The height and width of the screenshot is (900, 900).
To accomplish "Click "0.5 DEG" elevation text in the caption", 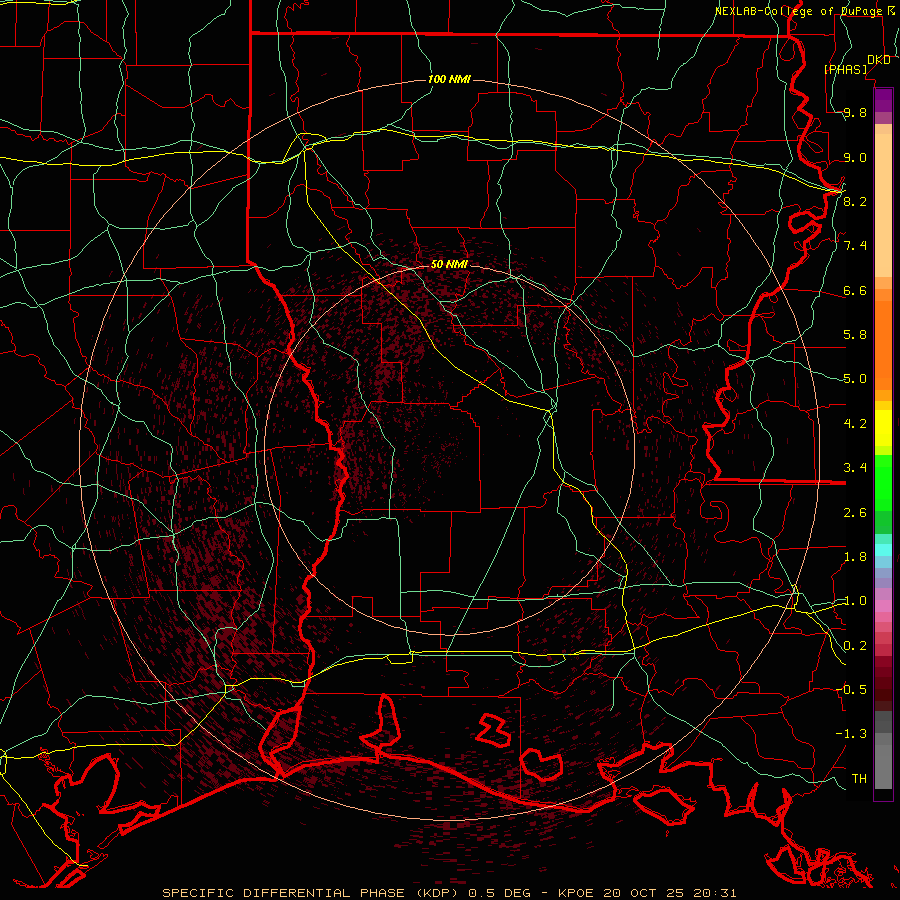I will [x=497, y=893].
